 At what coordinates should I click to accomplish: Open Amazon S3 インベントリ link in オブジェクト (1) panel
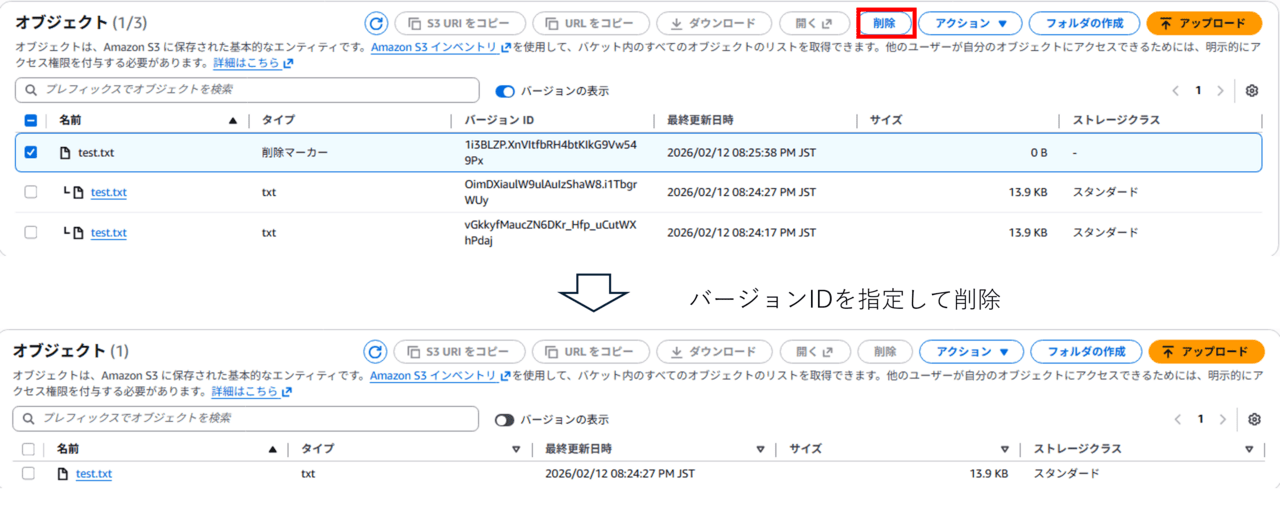tap(434, 376)
